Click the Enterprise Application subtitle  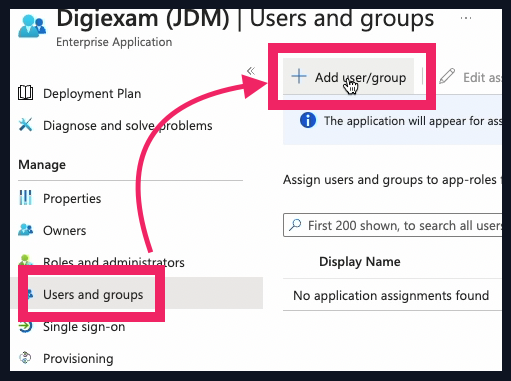click(x=114, y=42)
